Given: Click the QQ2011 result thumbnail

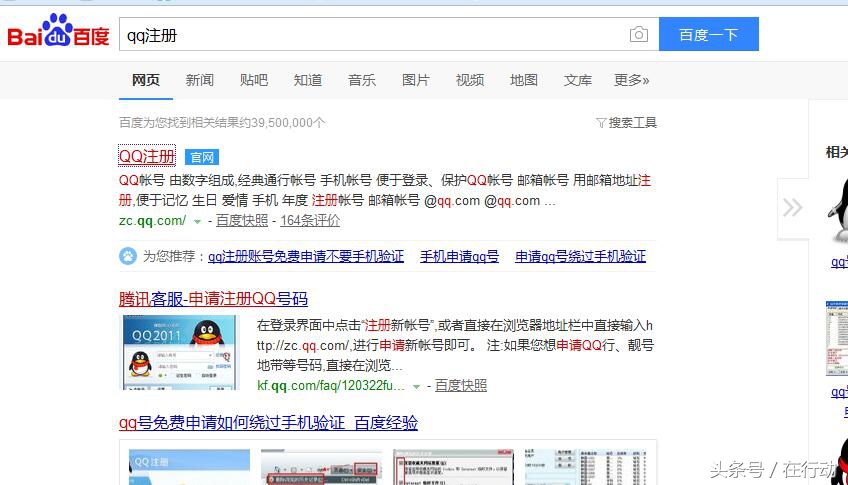Looking at the screenshot, I should (179, 352).
